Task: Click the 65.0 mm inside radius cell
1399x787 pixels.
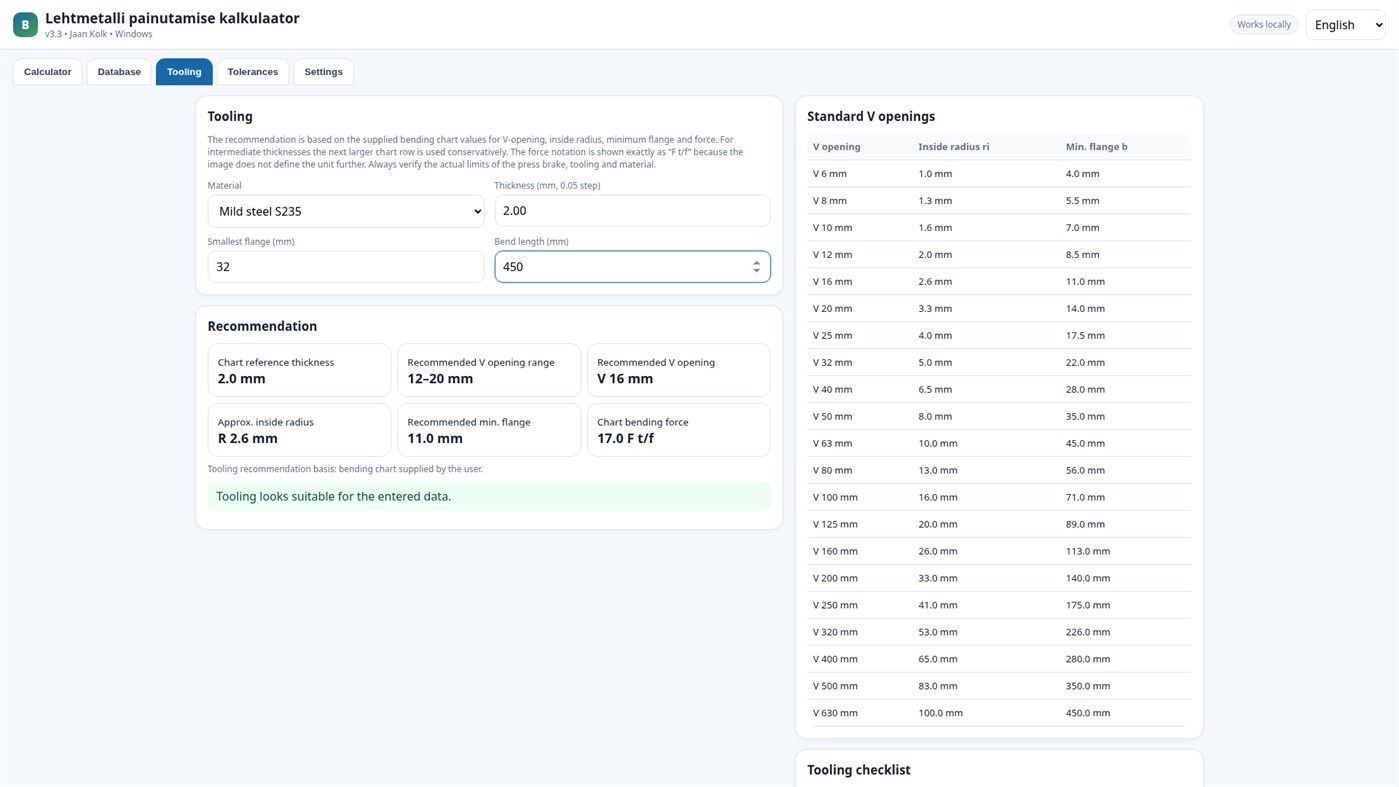Action: click(986, 660)
